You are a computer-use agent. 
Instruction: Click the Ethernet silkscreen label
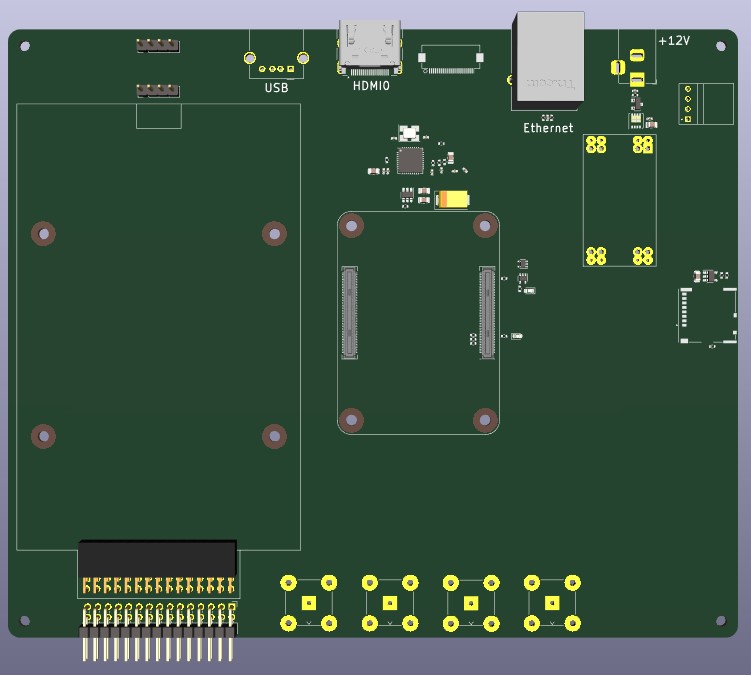pos(548,128)
